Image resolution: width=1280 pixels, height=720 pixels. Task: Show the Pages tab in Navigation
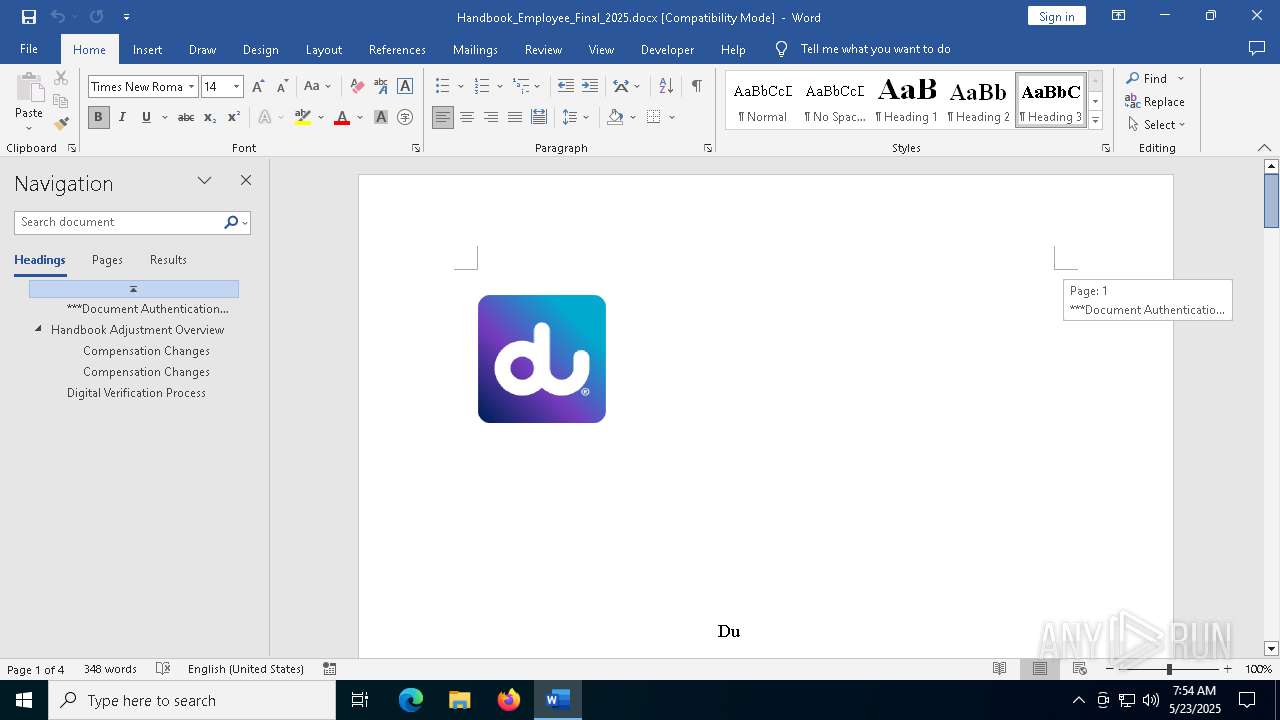coord(107,260)
